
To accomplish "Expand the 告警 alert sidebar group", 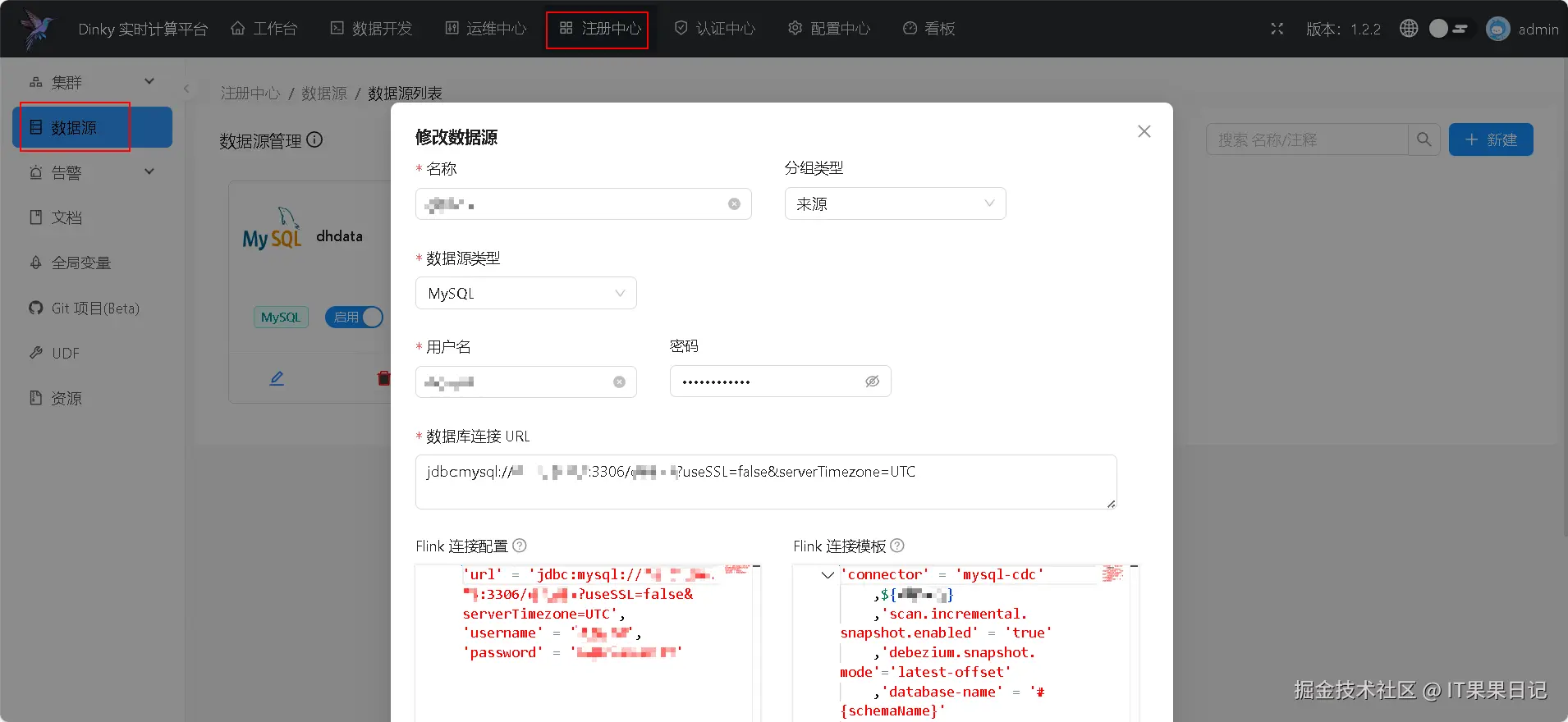I will 92,172.
